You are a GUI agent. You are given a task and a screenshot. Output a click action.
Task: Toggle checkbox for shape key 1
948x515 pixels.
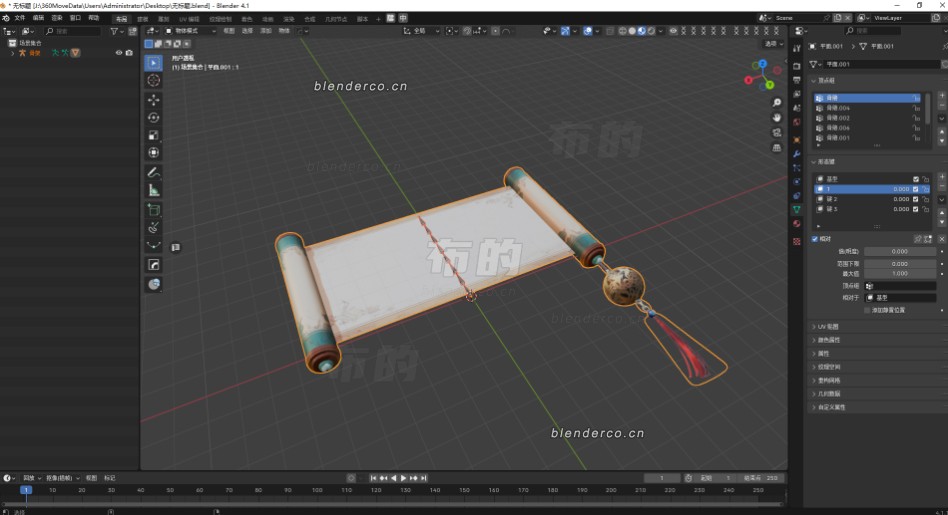click(x=915, y=189)
